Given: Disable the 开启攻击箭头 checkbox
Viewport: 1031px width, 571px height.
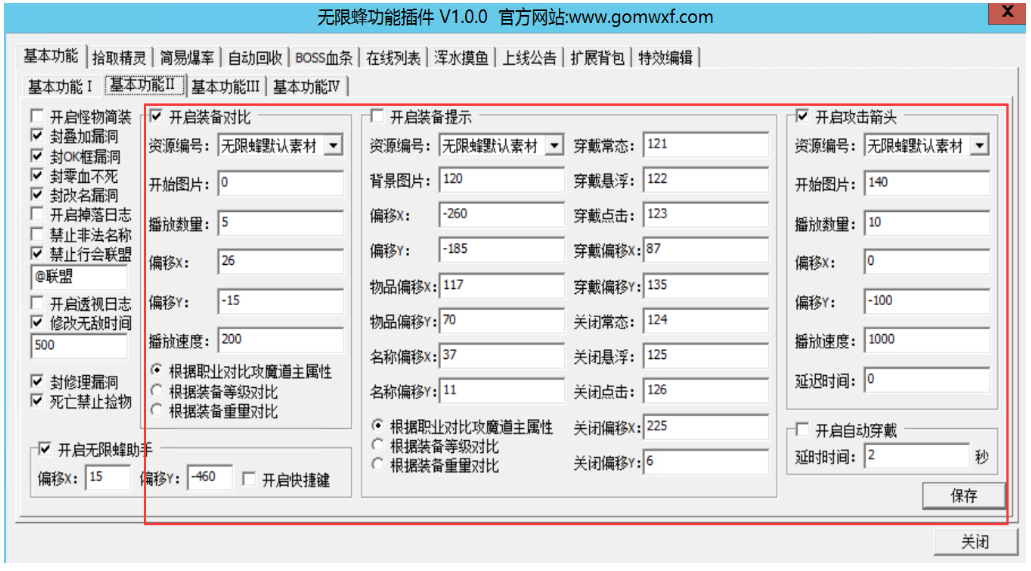Looking at the screenshot, I should coord(802,117).
